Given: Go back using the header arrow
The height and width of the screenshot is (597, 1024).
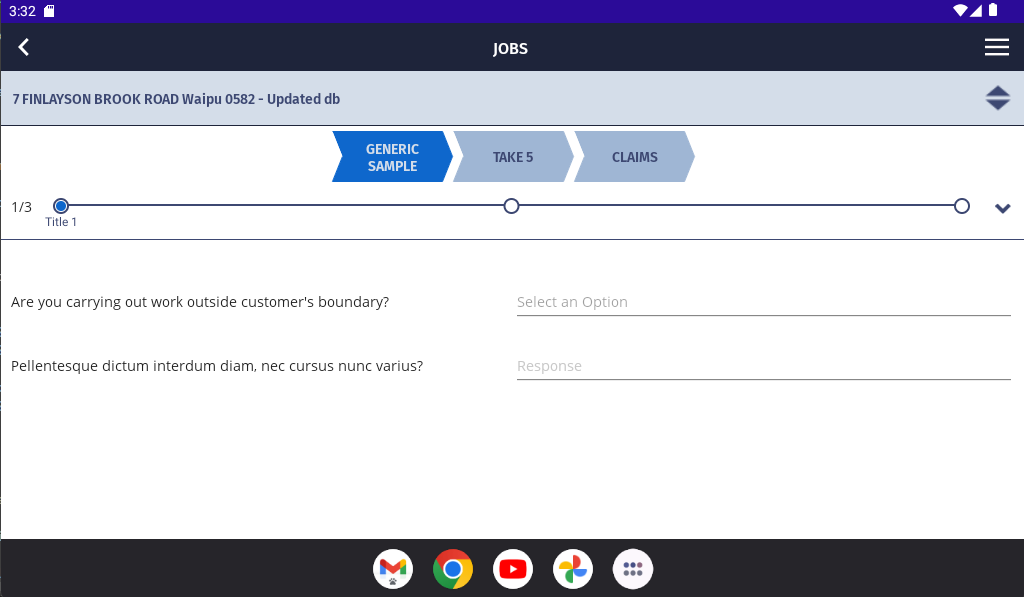Looking at the screenshot, I should (24, 47).
